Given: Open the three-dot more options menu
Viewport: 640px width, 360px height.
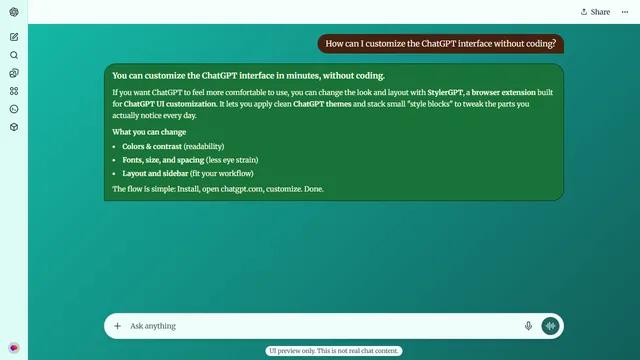Looking at the screenshot, I should [625, 12].
